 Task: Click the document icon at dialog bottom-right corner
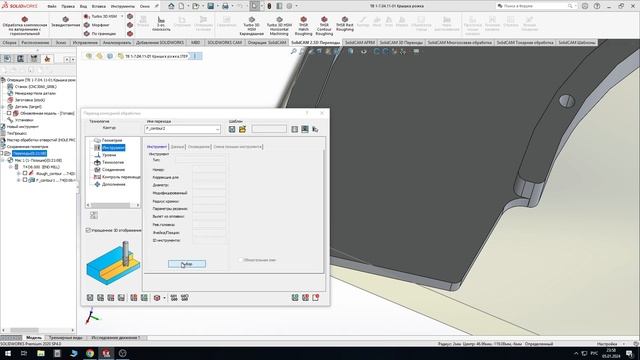click(316, 298)
